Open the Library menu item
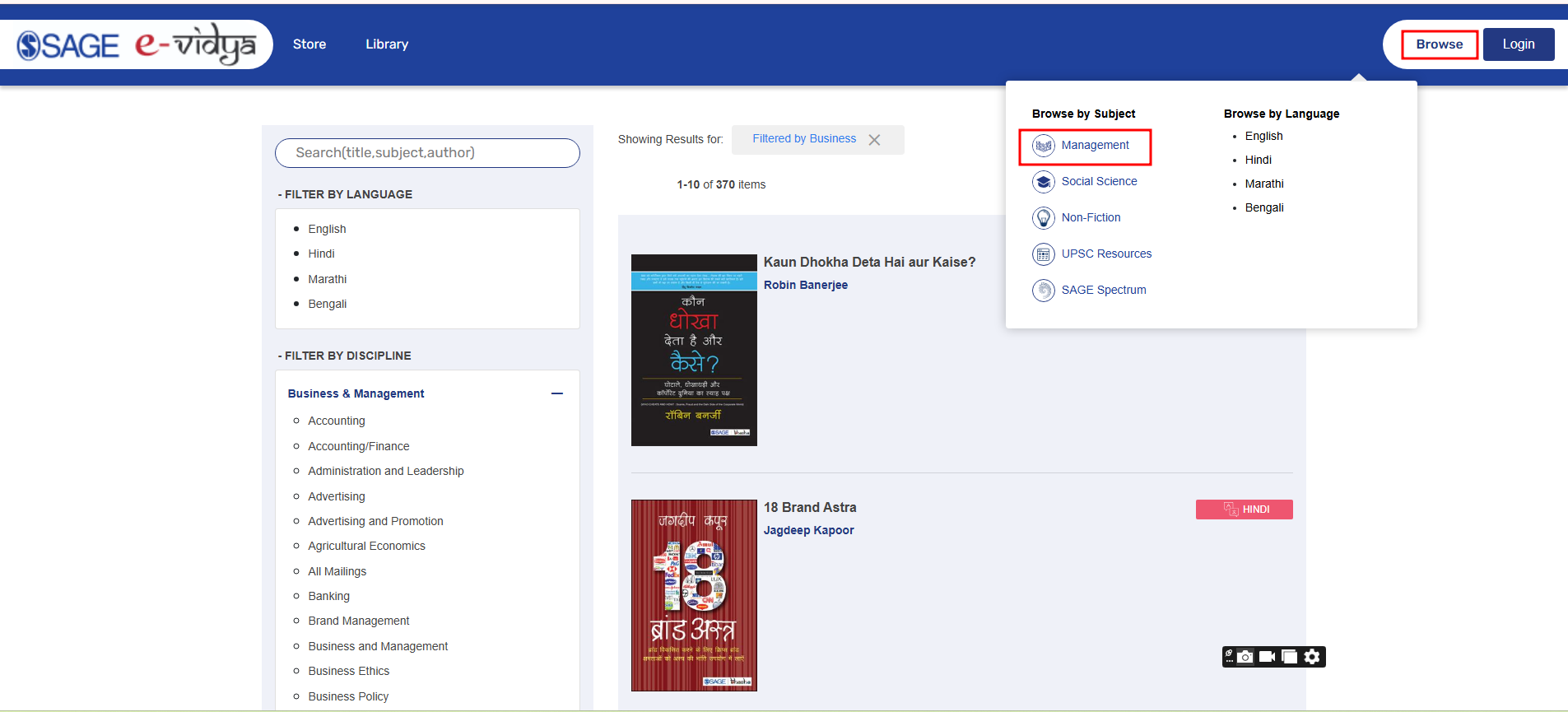 pyautogui.click(x=387, y=44)
